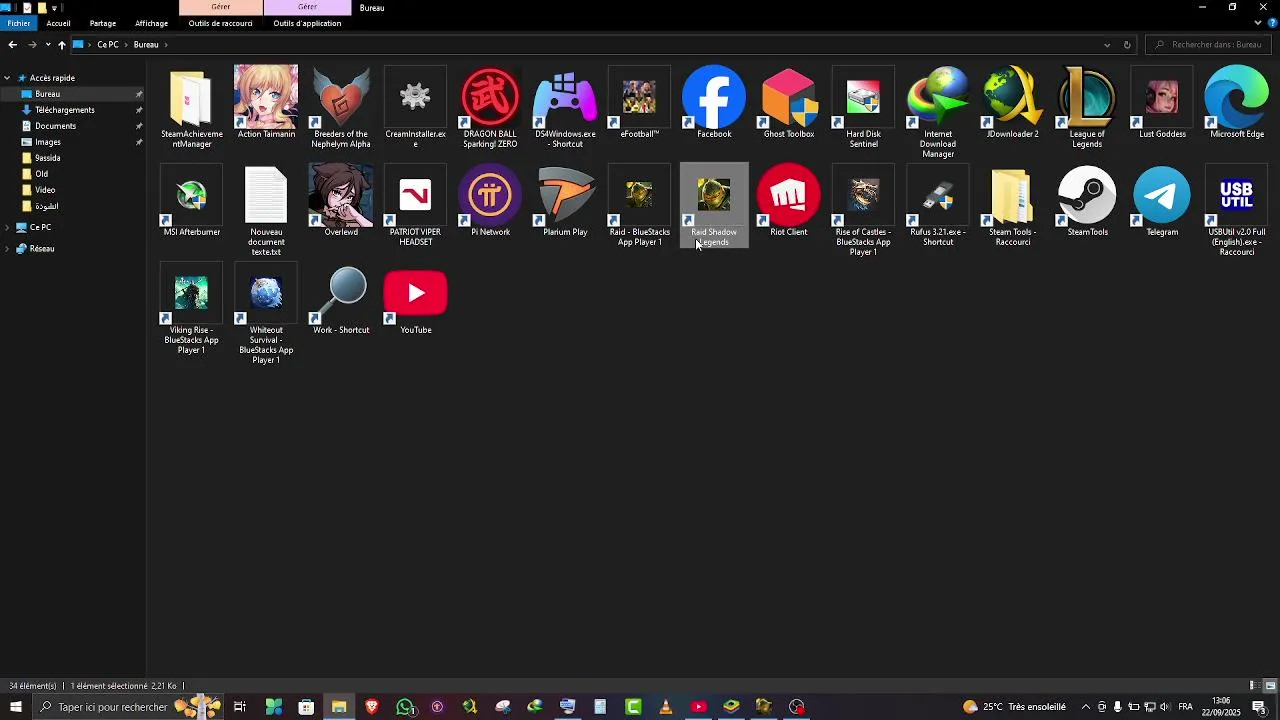This screenshot has height=720, width=1280.
Task: Open the recent locations dropdown arrow
Action: click(48, 45)
